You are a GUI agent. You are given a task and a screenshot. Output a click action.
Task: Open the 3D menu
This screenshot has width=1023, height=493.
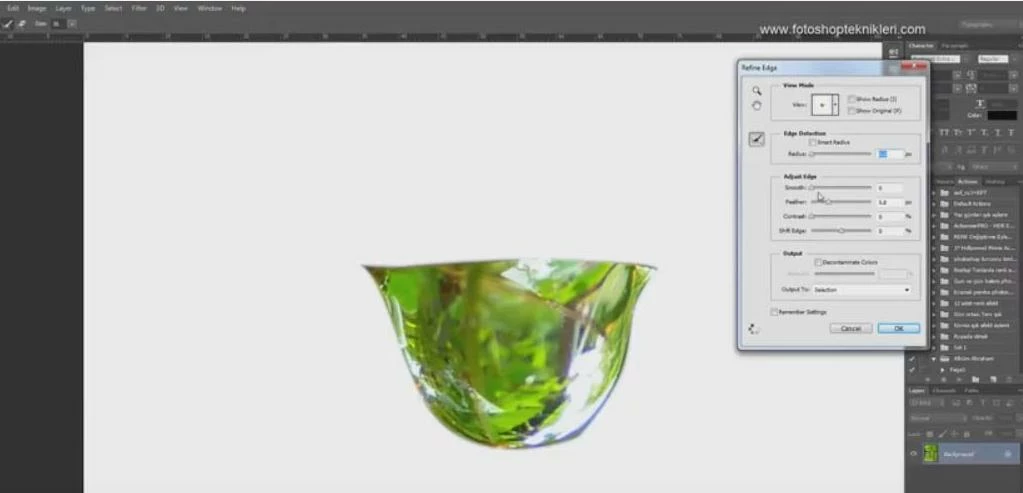pyautogui.click(x=160, y=8)
